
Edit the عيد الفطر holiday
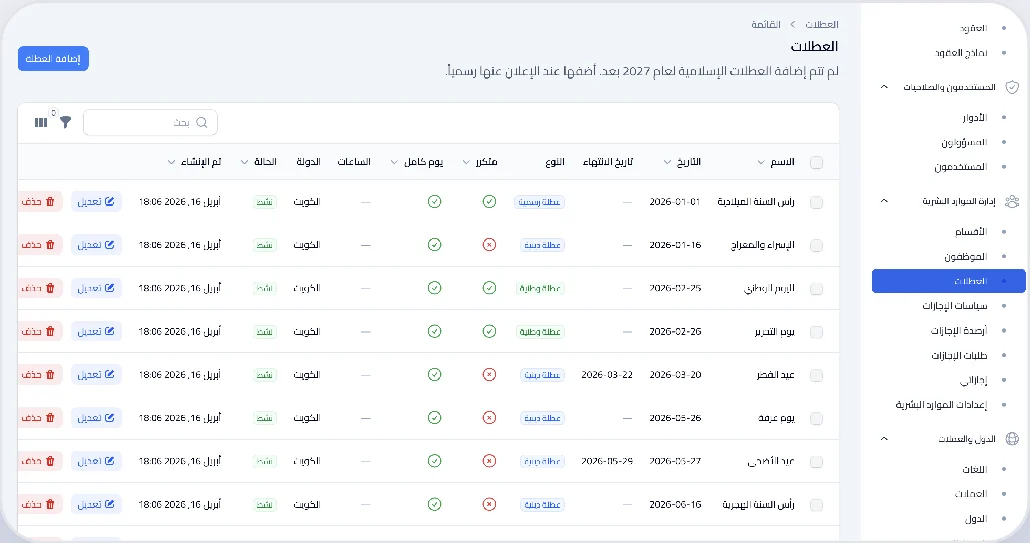tap(96, 375)
